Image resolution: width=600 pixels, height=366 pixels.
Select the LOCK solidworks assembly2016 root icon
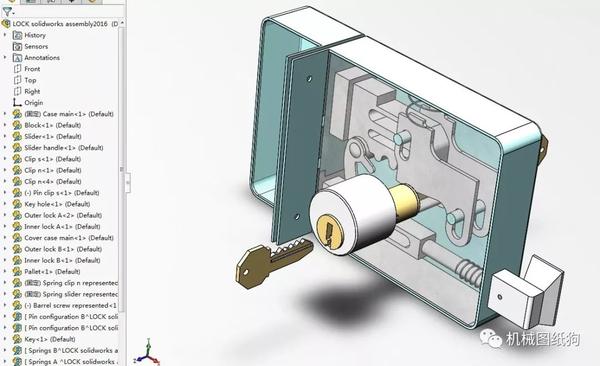tap(6, 24)
